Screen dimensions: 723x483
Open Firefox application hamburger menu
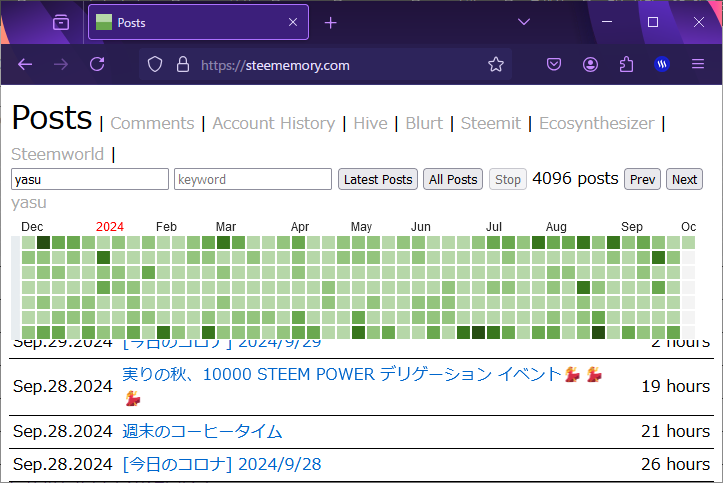698,65
